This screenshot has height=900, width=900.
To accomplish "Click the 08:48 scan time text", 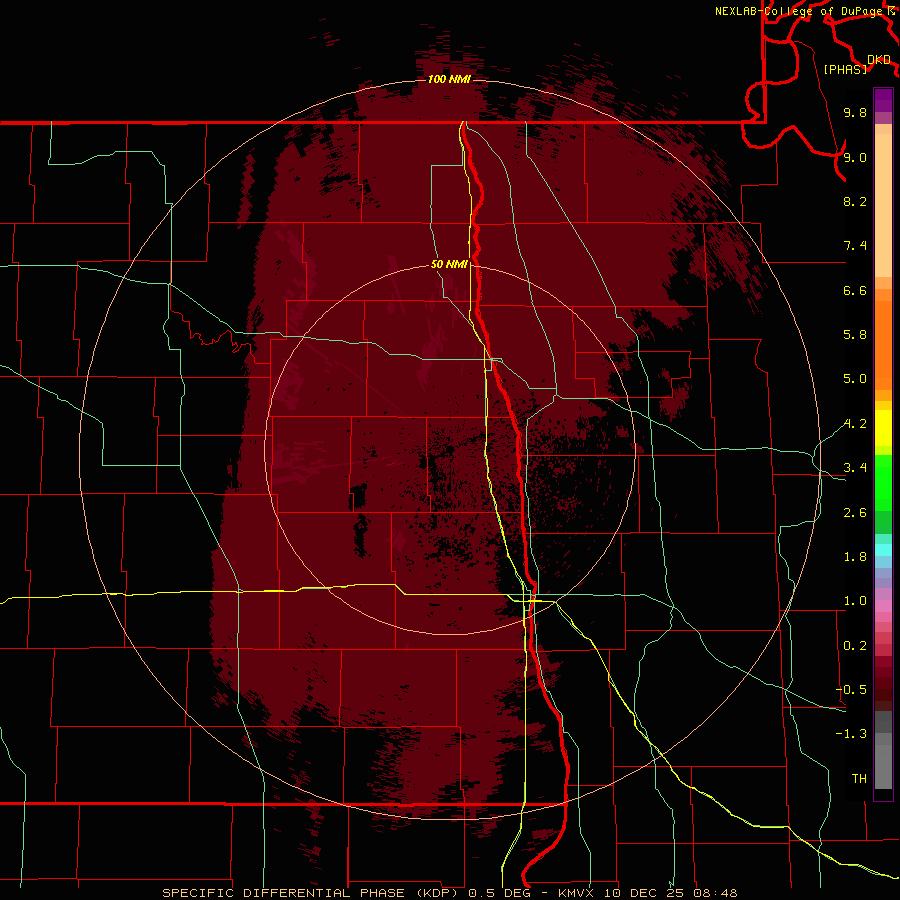I will tap(715, 893).
